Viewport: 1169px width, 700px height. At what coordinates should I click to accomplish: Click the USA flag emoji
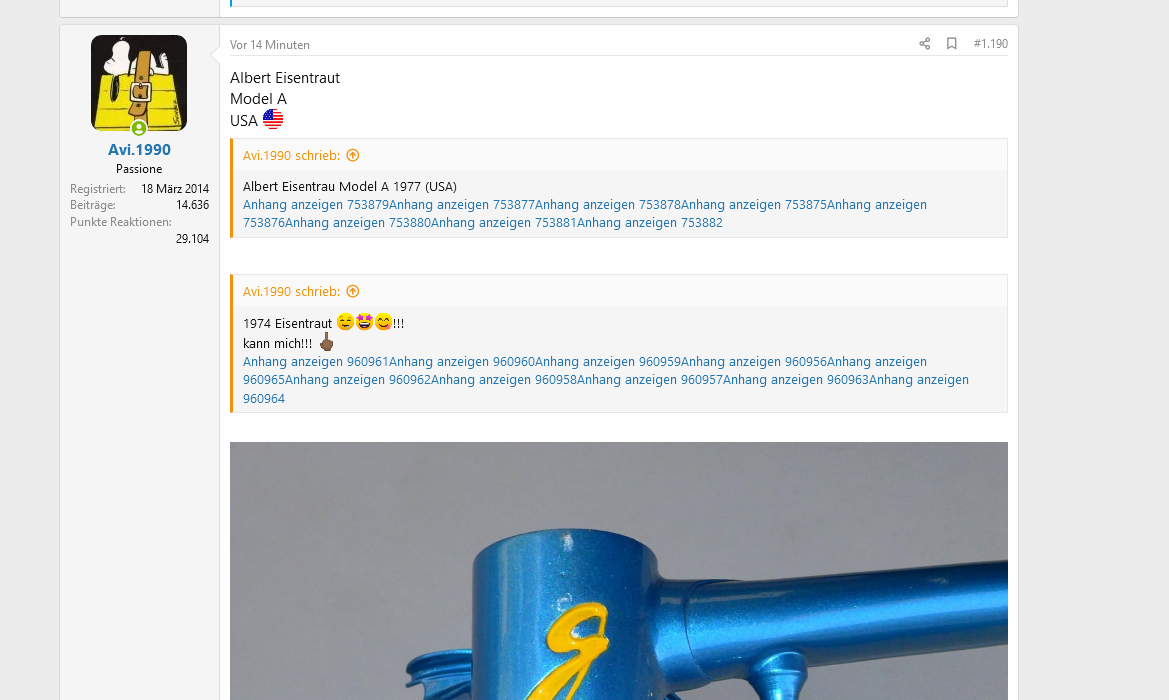pos(273,119)
